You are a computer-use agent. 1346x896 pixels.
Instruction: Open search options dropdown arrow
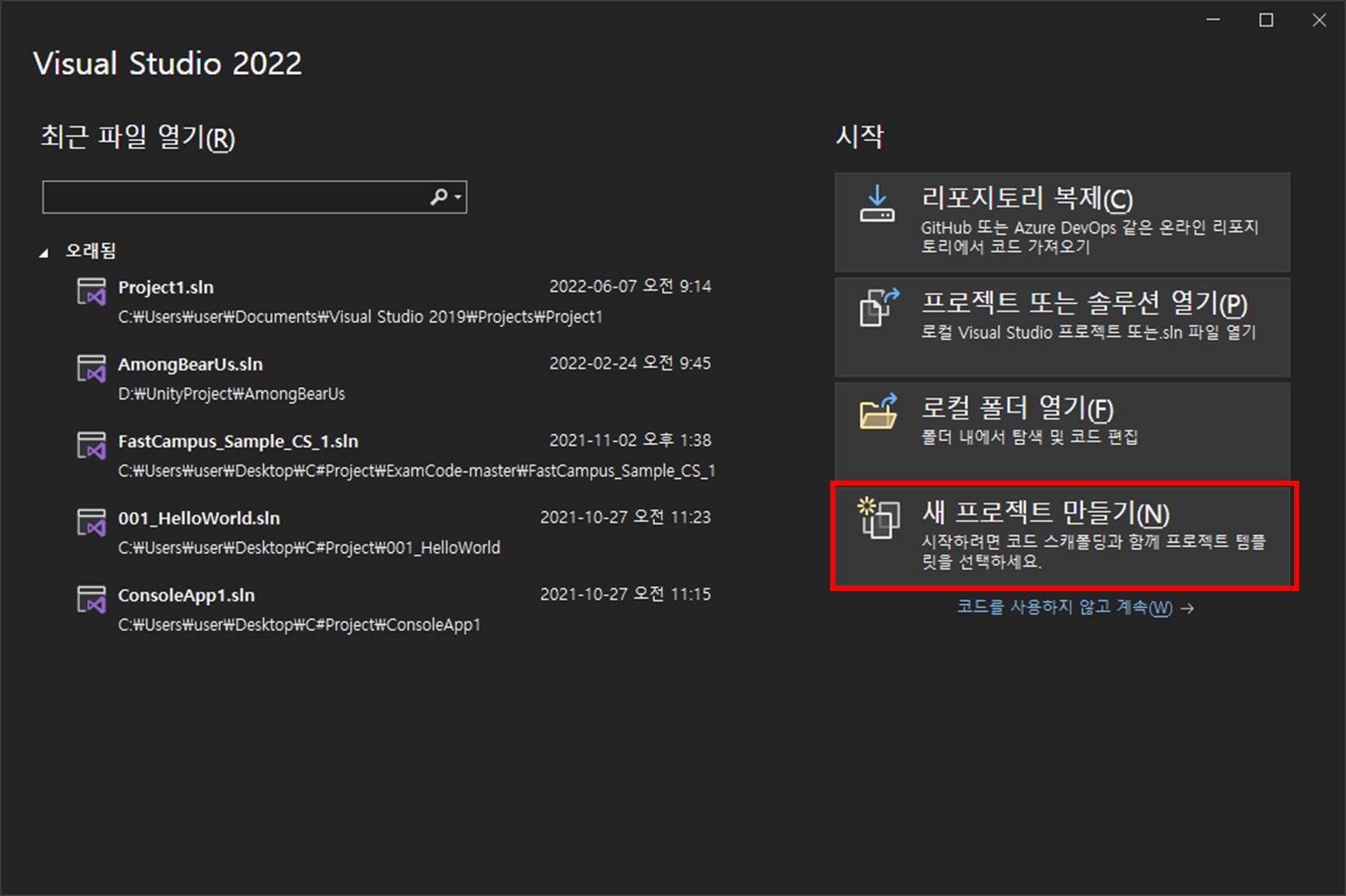[458, 197]
